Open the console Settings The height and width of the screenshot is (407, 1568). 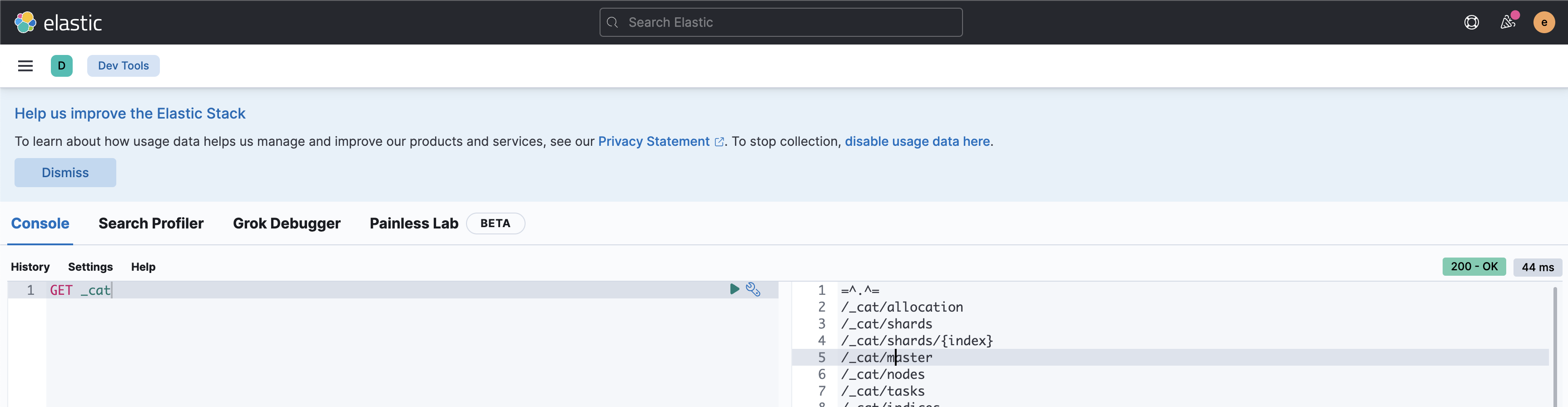pyautogui.click(x=90, y=267)
